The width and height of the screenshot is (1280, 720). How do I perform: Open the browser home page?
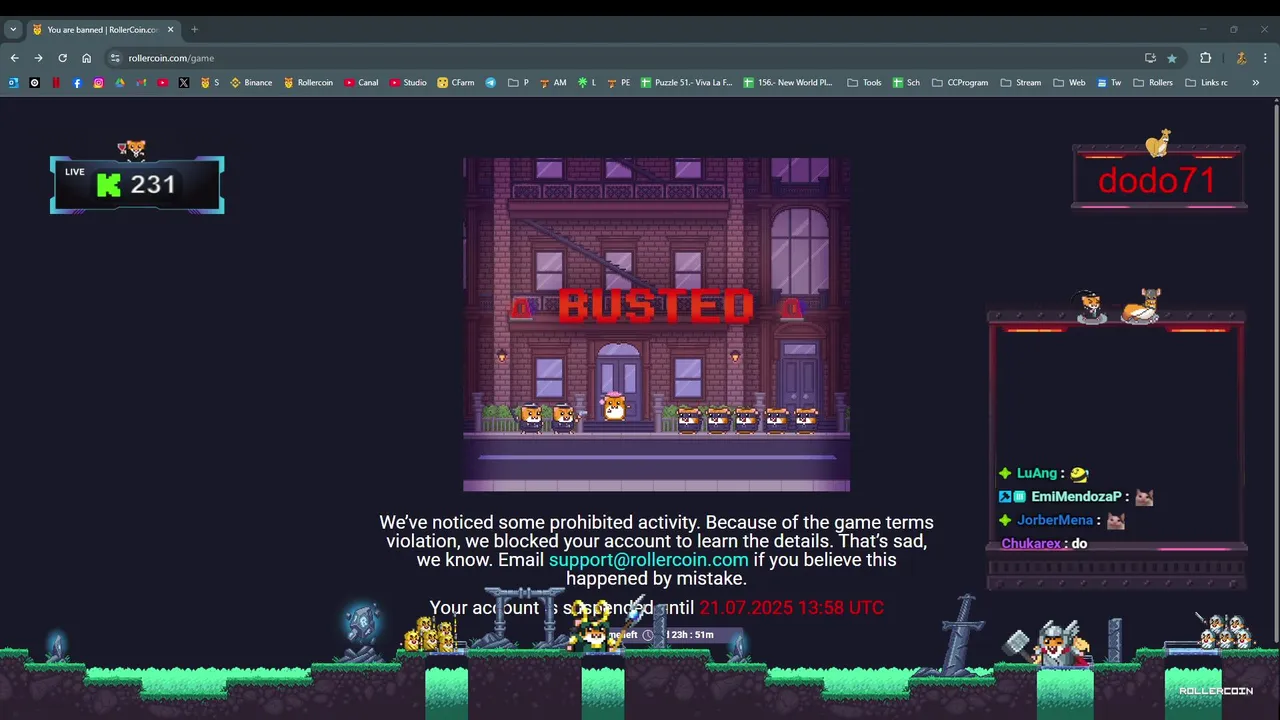point(86,58)
